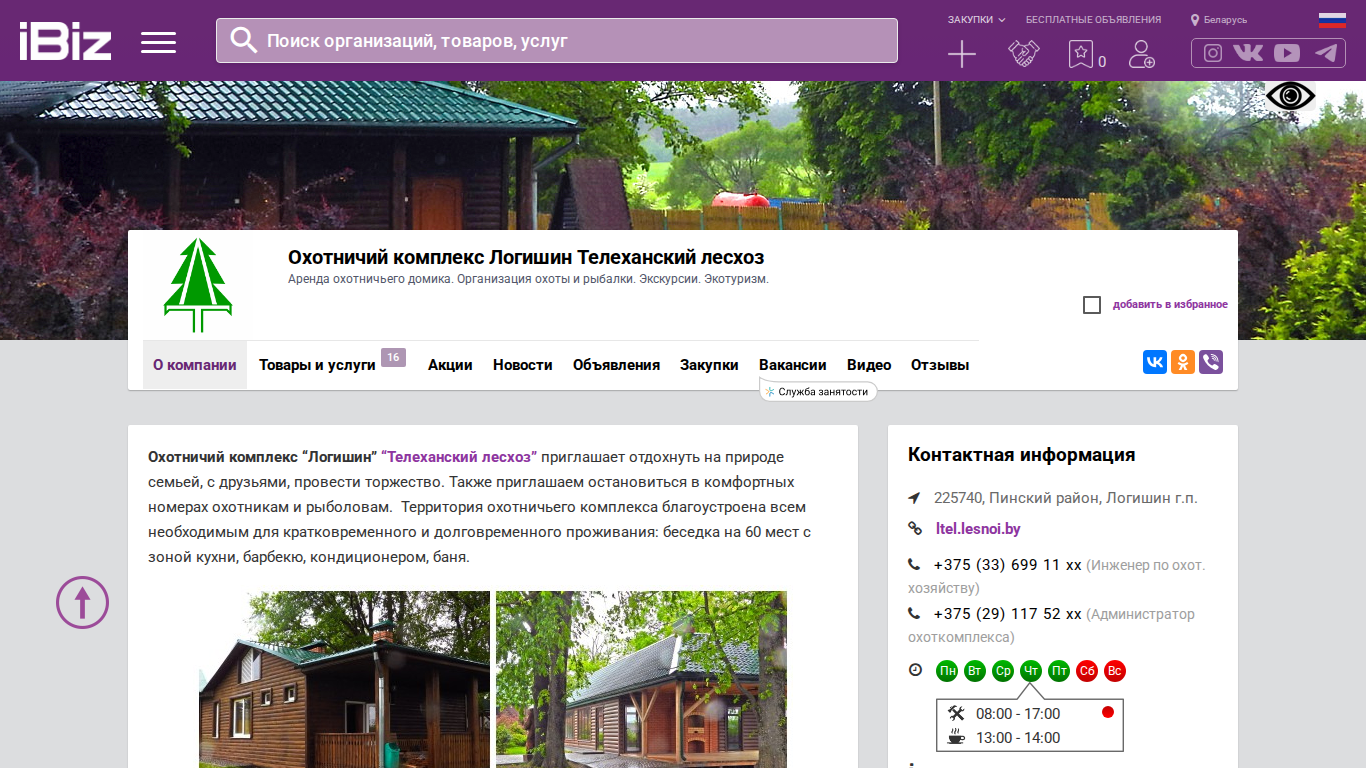Screen dimensions: 1366x768
Task: Click the address '225740, Пинский район'
Action: (1066, 498)
